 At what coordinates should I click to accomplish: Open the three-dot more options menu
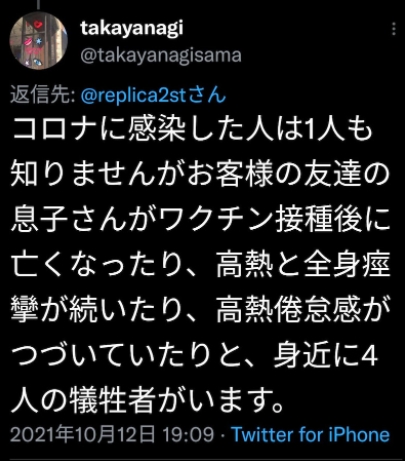(394, 29)
